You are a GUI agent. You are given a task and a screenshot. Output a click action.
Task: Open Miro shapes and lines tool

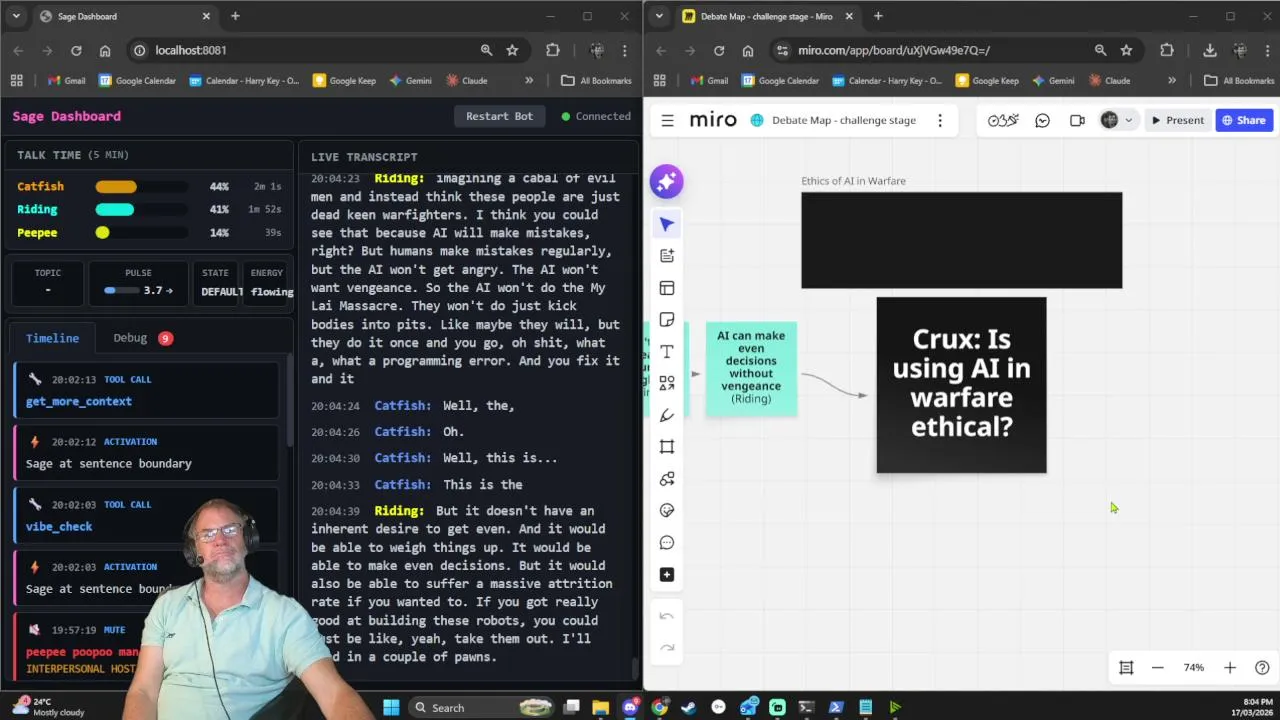pyautogui.click(x=667, y=383)
